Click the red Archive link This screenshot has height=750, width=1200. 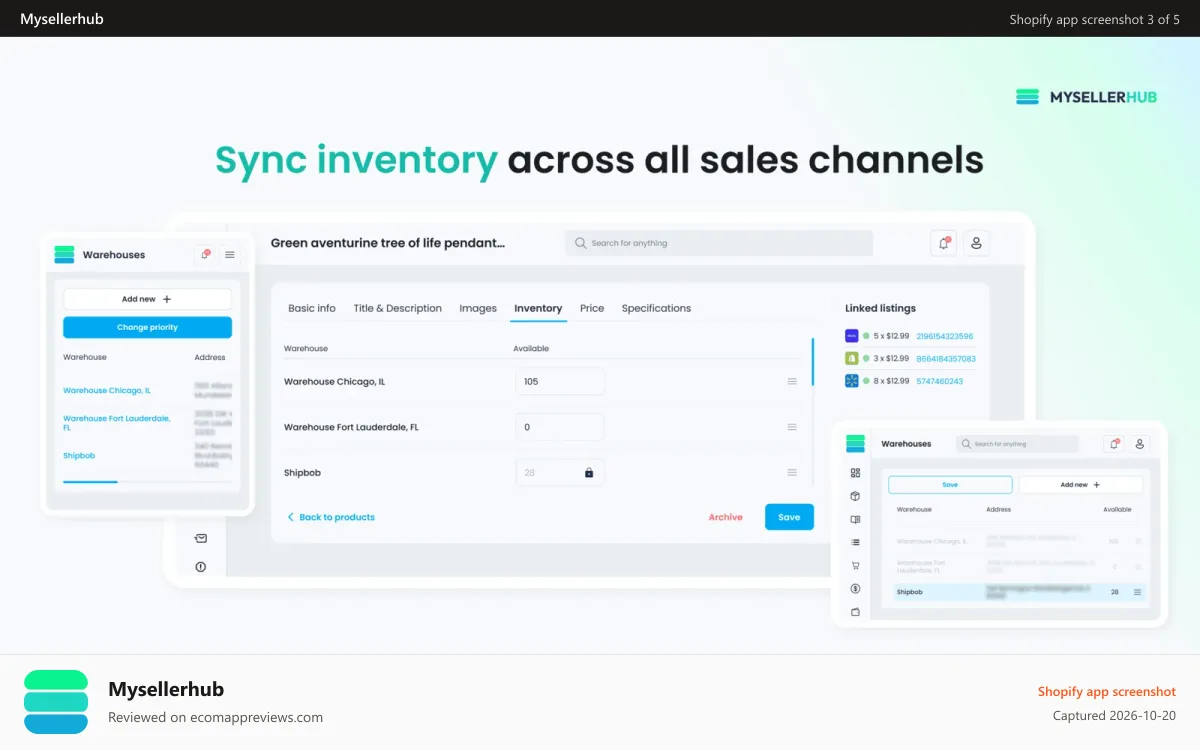click(725, 517)
